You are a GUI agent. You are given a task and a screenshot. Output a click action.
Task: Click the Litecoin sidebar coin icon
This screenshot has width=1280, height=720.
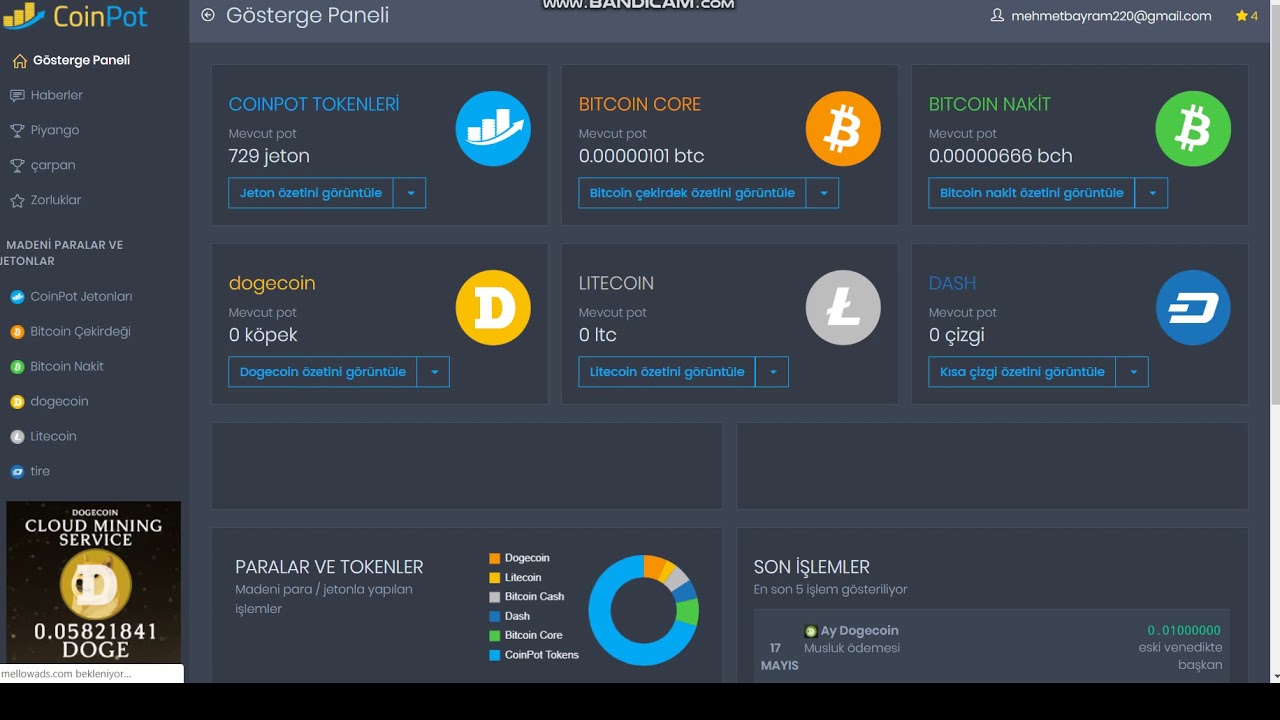pos(17,437)
